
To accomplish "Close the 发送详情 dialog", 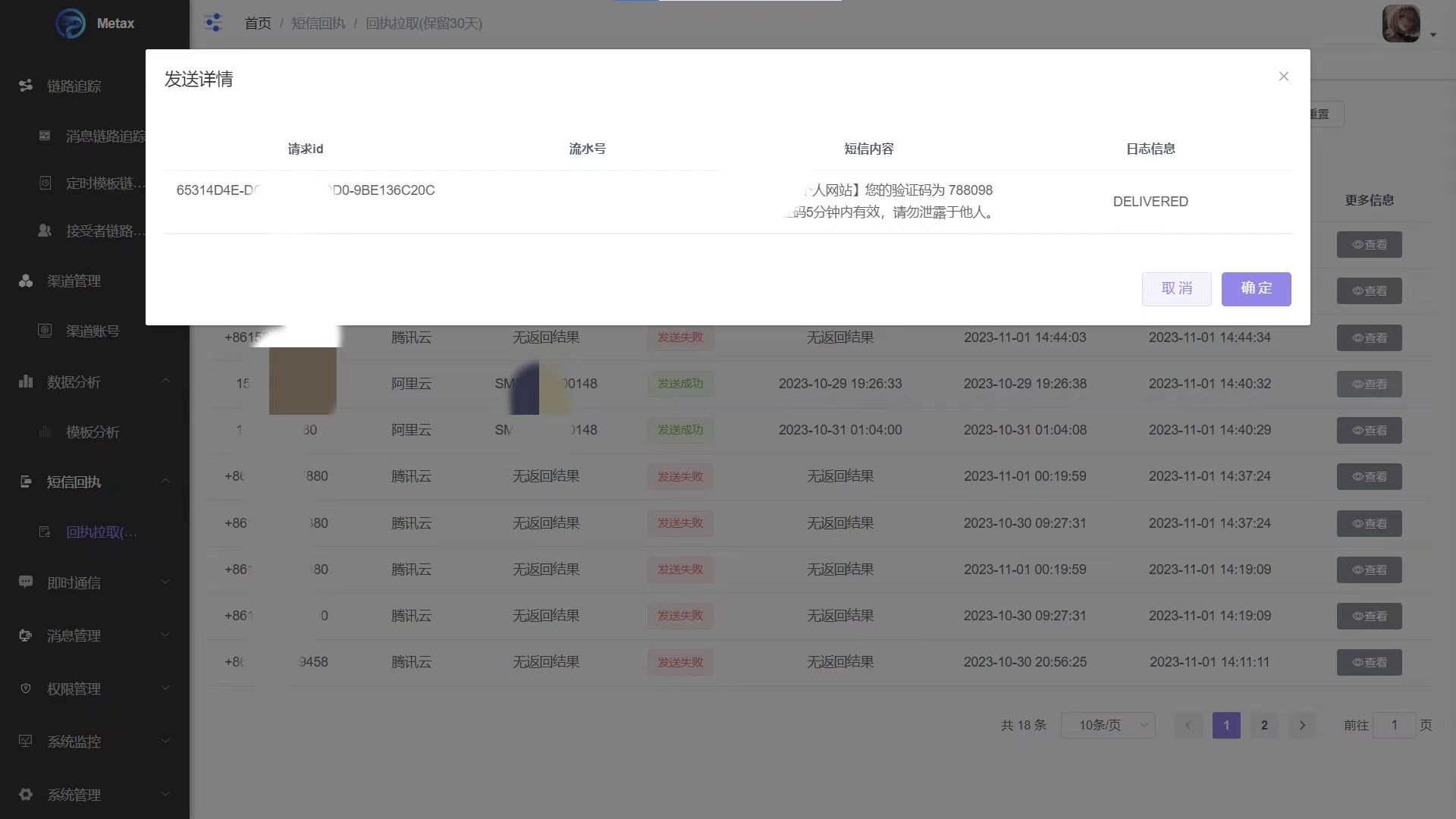I will pos(1283,77).
